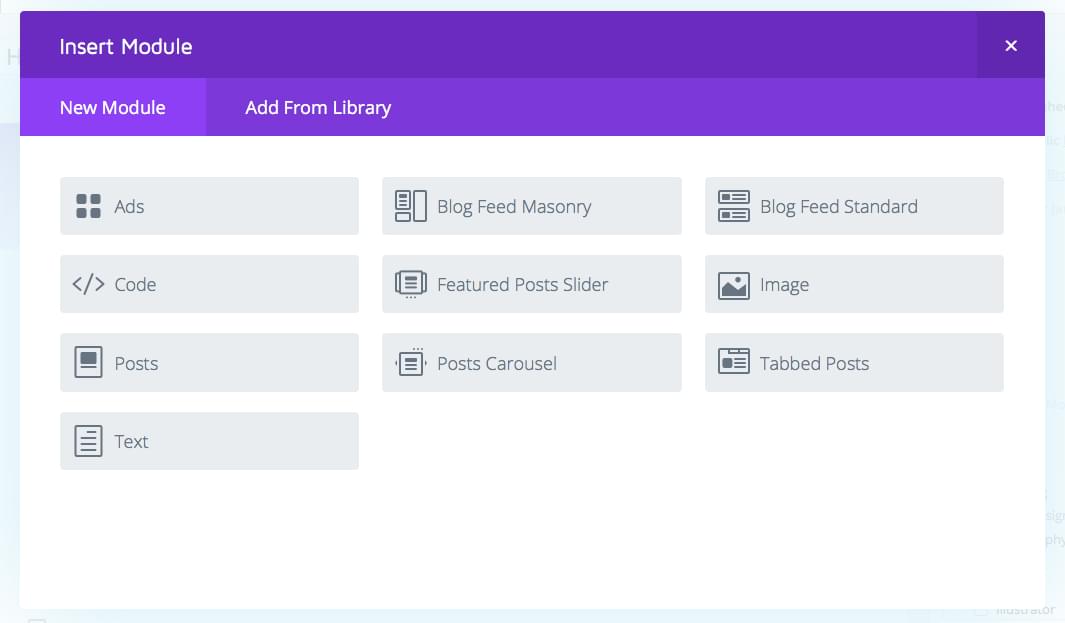This screenshot has width=1065, height=623.
Task: Click the Insert Module title text
Action: pyautogui.click(x=126, y=46)
